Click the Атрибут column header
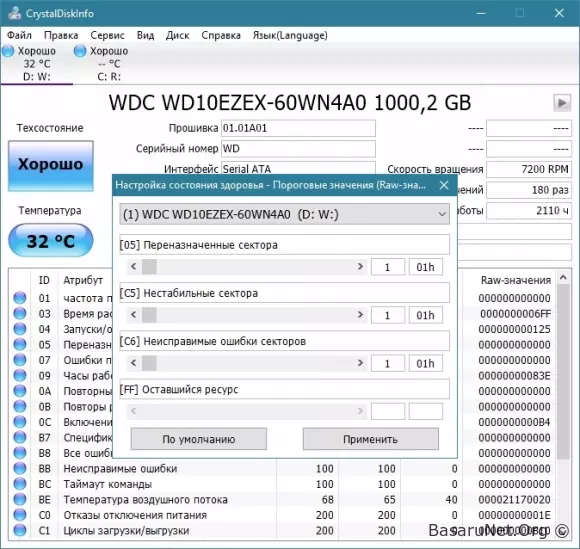 coord(83,280)
